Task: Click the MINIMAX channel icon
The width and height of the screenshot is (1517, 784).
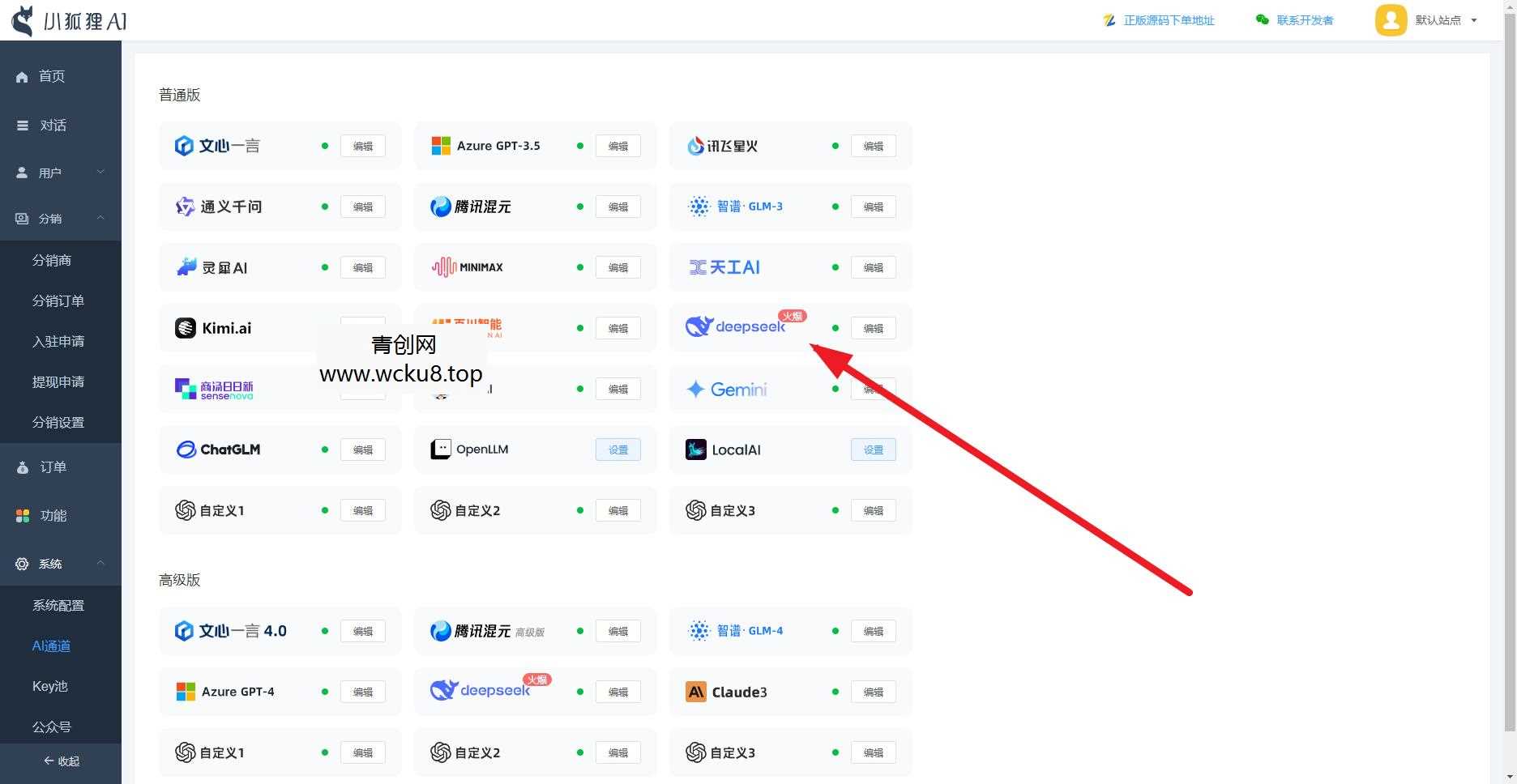Action: (442, 266)
